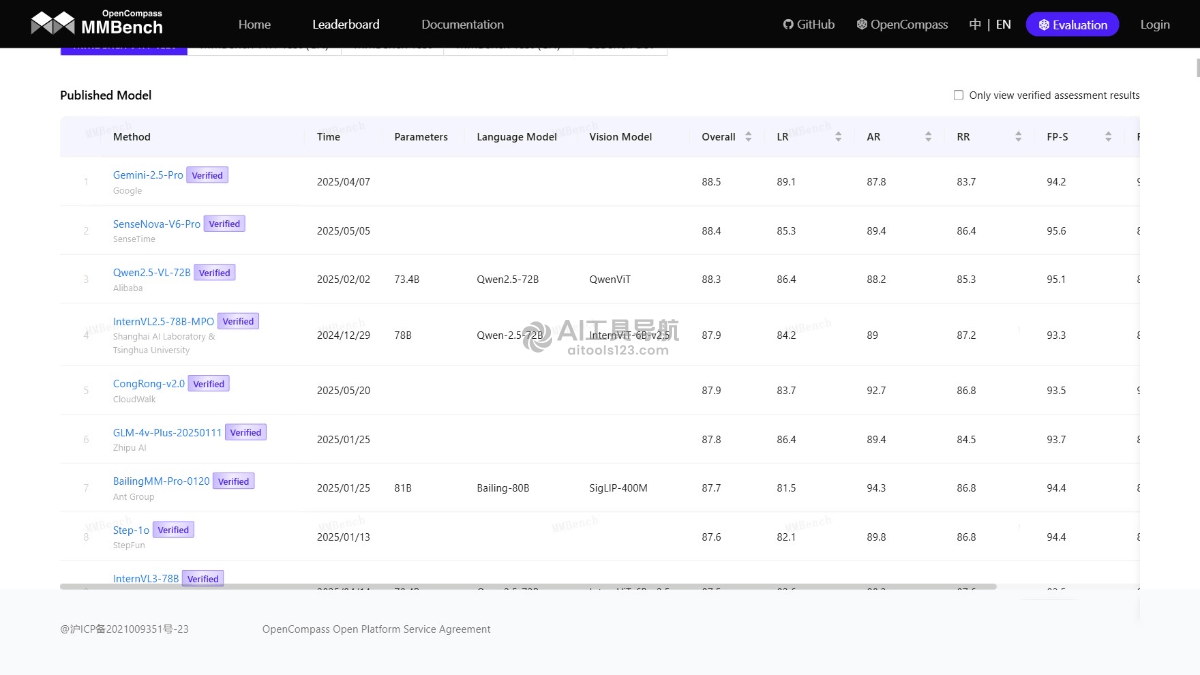The height and width of the screenshot is (675, 1200).
Task: Open the GitHub link in the header
Action: pyautogui.click(x=809, y=24)
